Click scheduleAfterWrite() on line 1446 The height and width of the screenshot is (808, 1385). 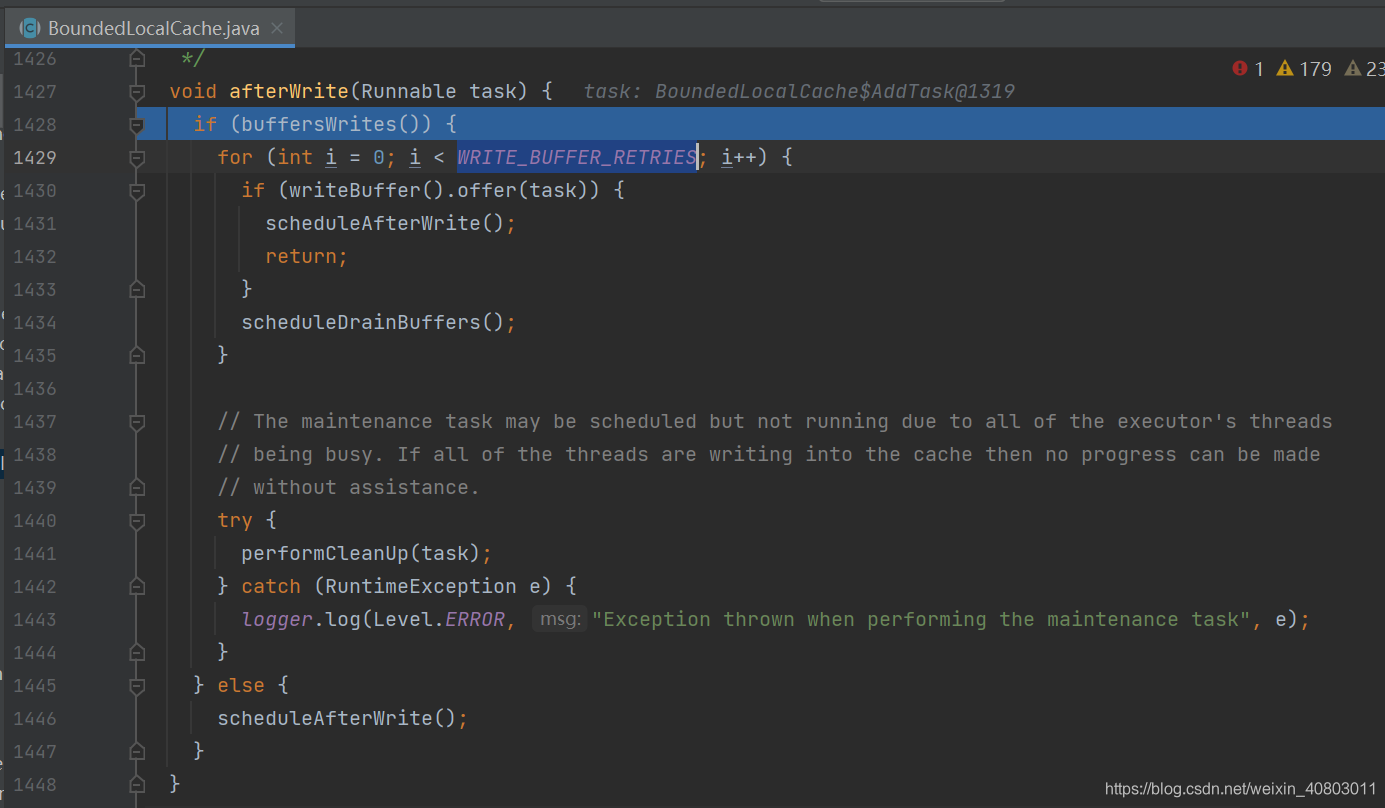tap(337, 719)
